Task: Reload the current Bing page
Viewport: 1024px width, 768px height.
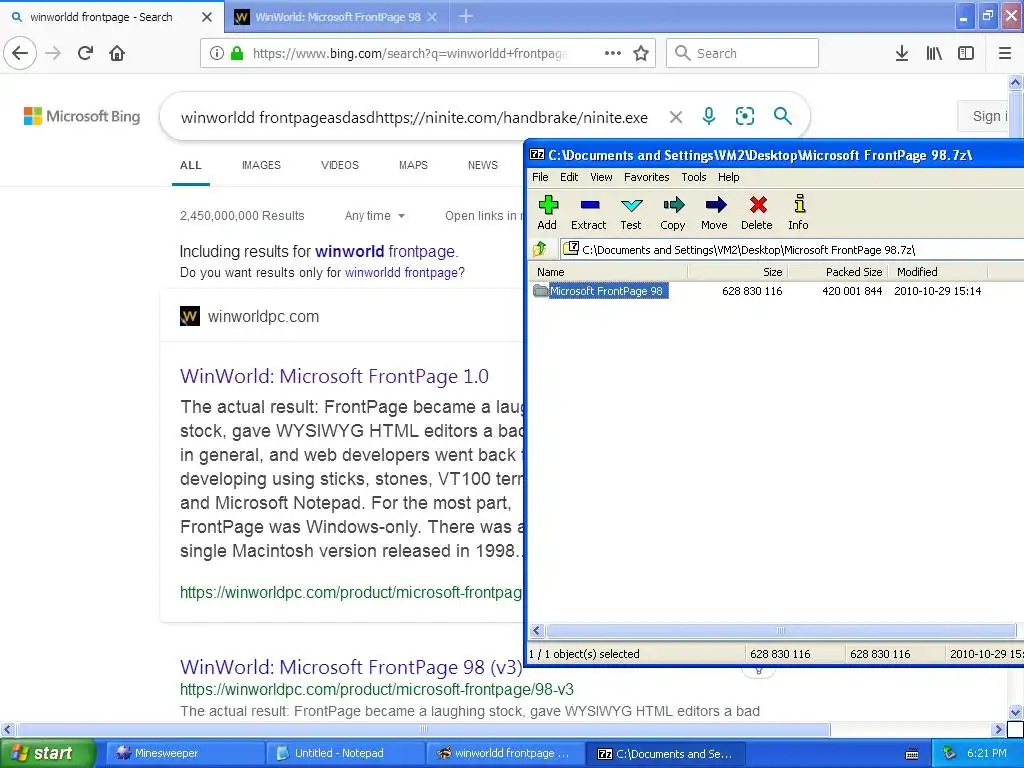Action: [85, 53]
